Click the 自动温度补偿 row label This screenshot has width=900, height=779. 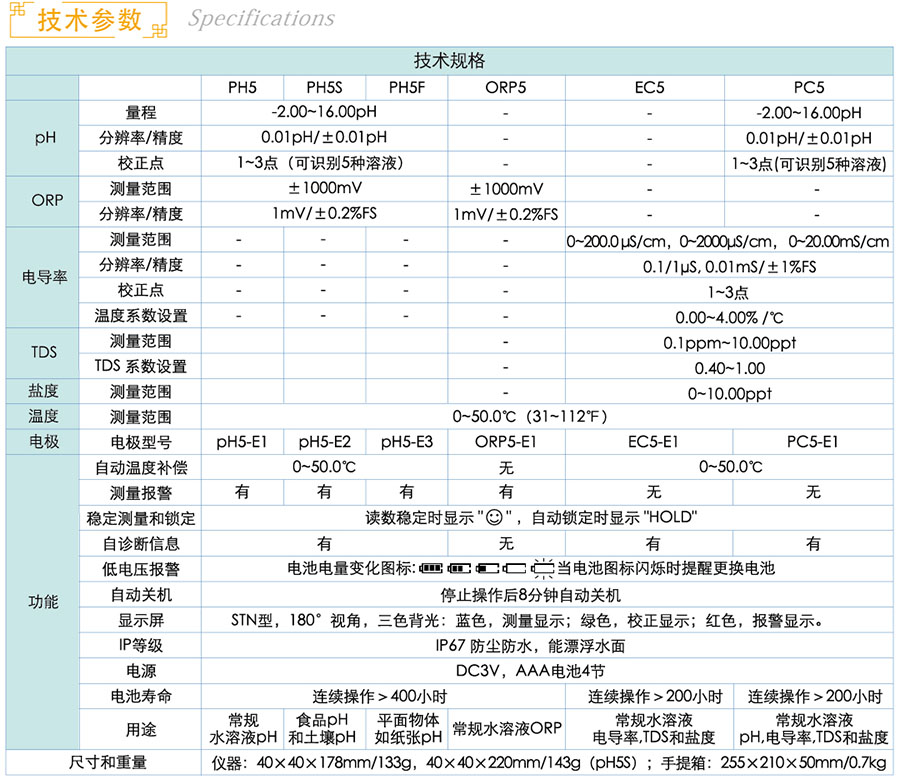(x=141, y=467)
